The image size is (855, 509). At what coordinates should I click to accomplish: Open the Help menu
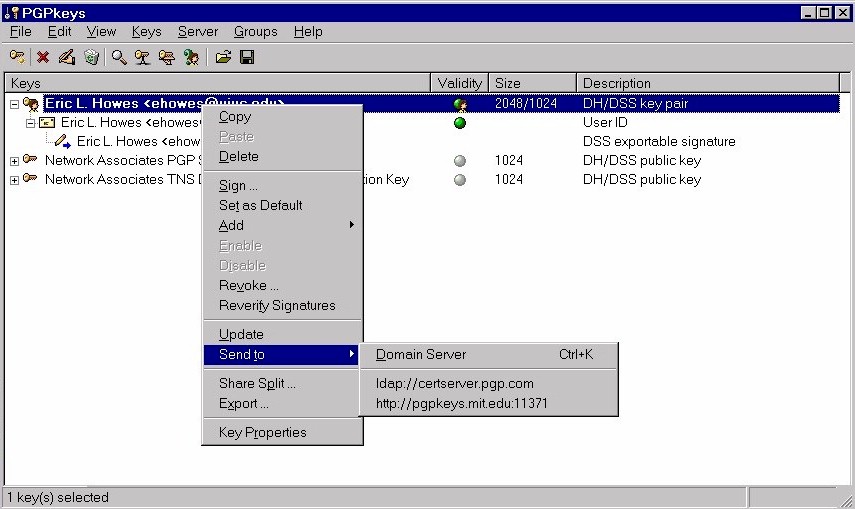click(x=308, y=32)
